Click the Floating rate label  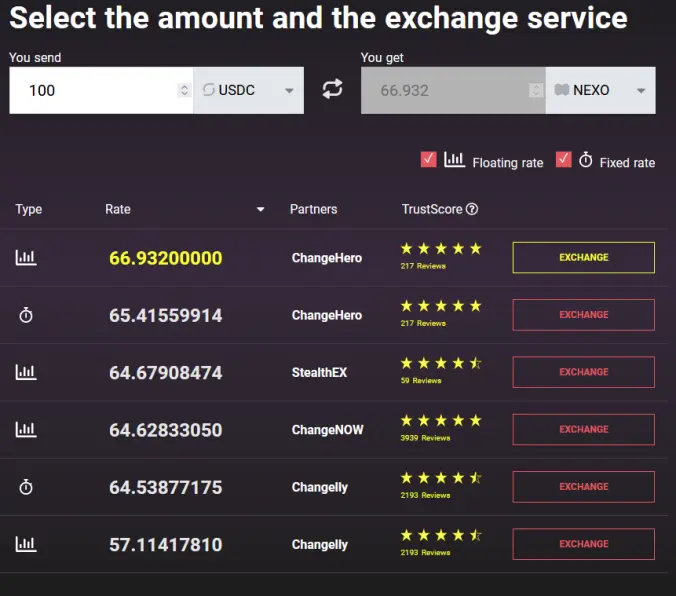(508, 163)
